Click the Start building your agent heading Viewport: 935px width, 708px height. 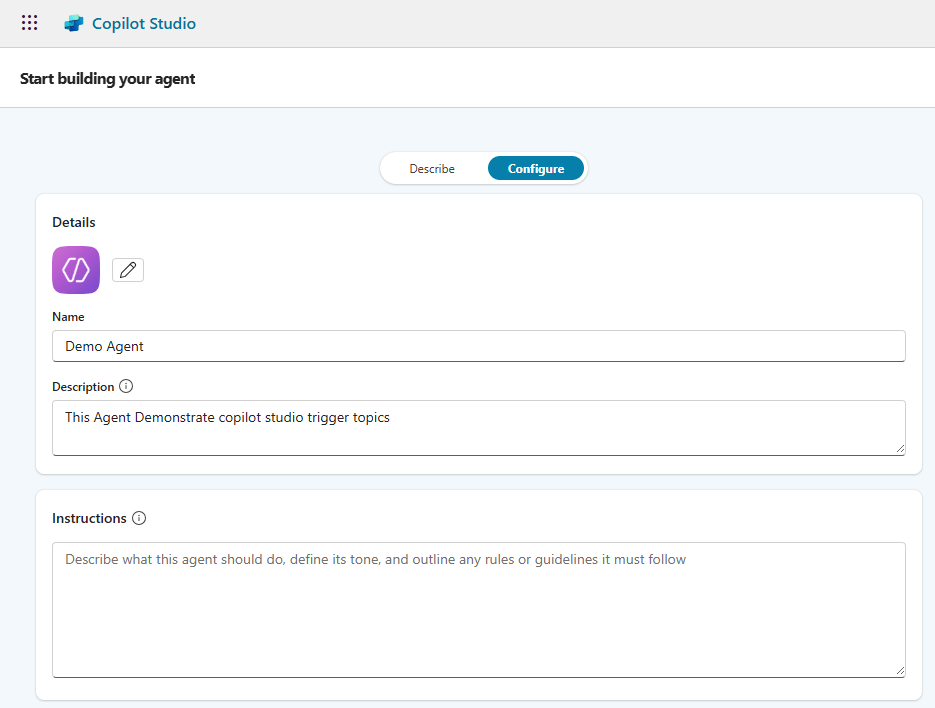click(108, 78)
